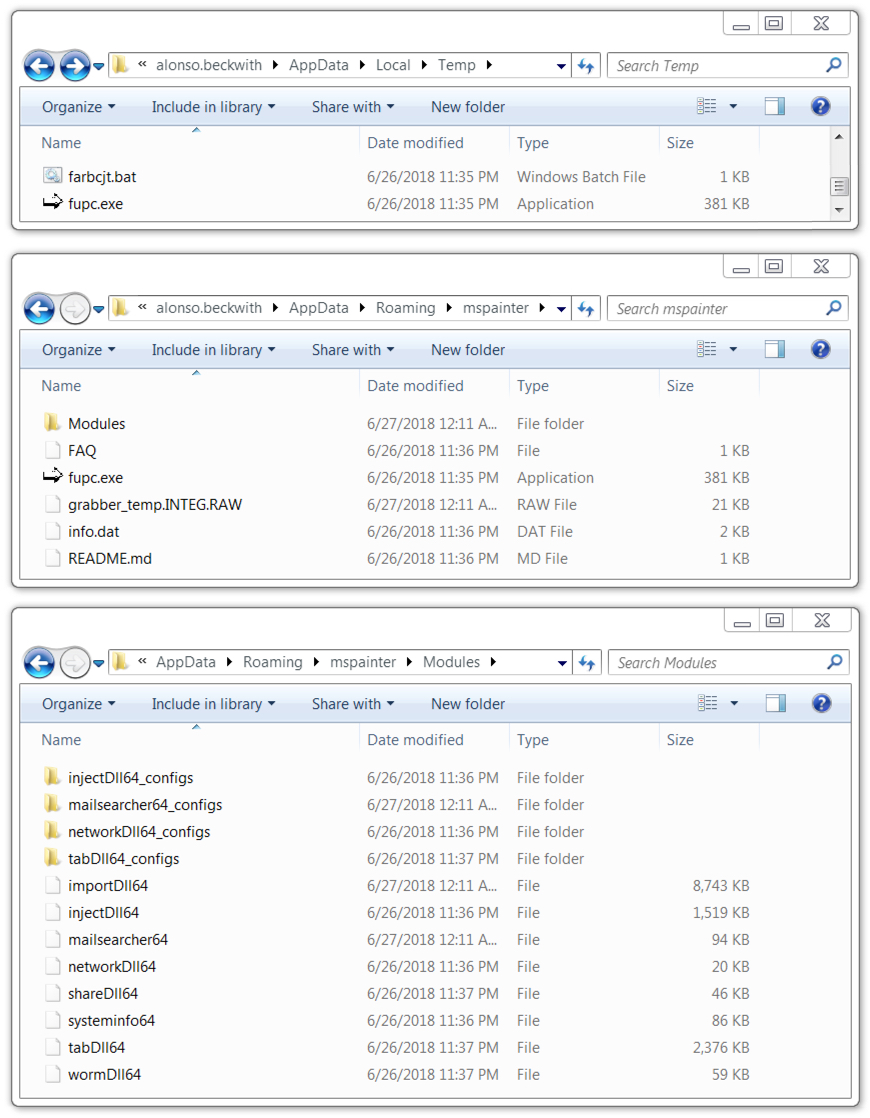The image size is (870, 1118).
Task: Select the info.dat file name
Action: (x=93, y=532)
